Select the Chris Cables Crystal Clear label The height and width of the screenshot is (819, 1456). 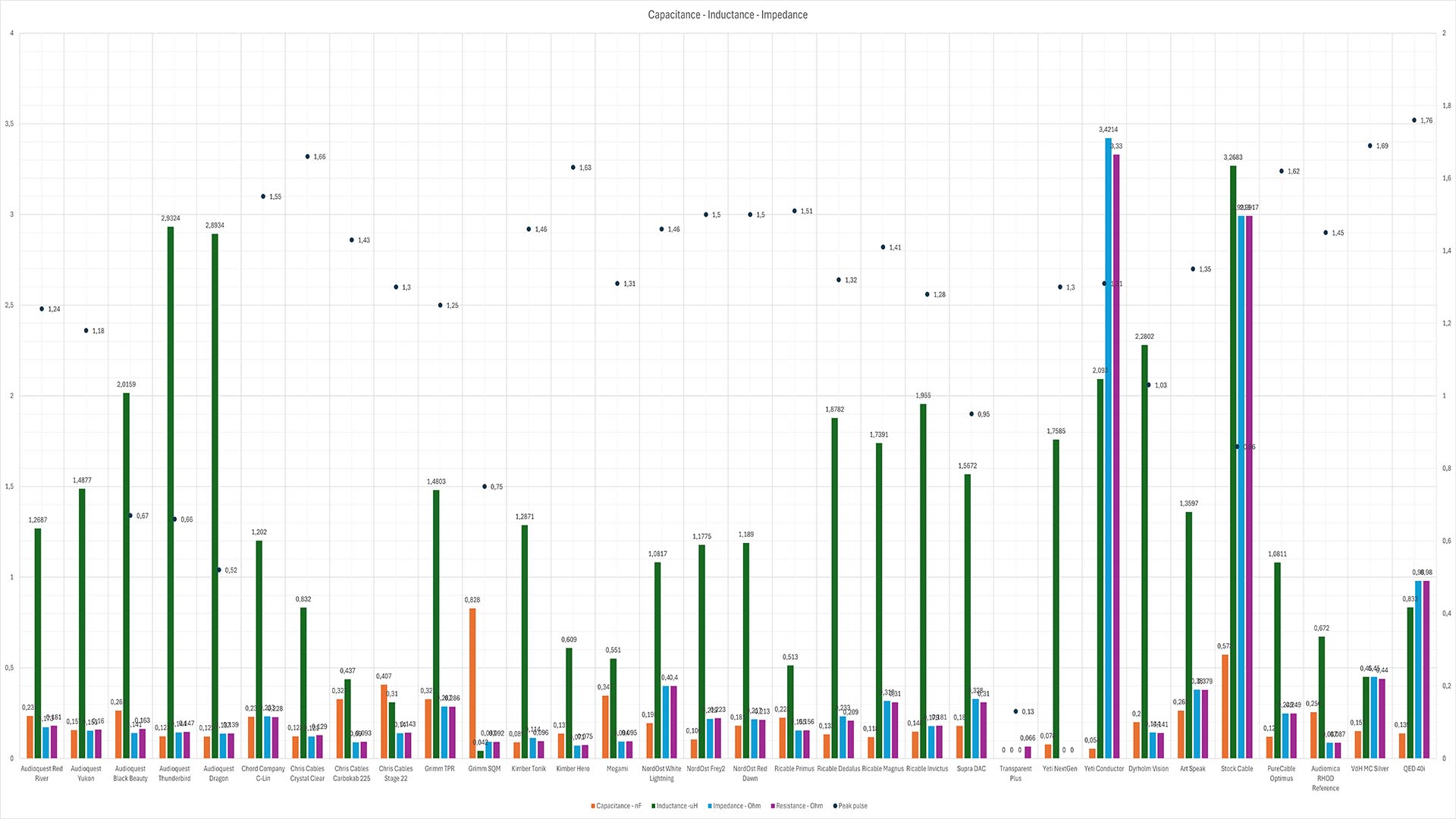tap(307, 773)
